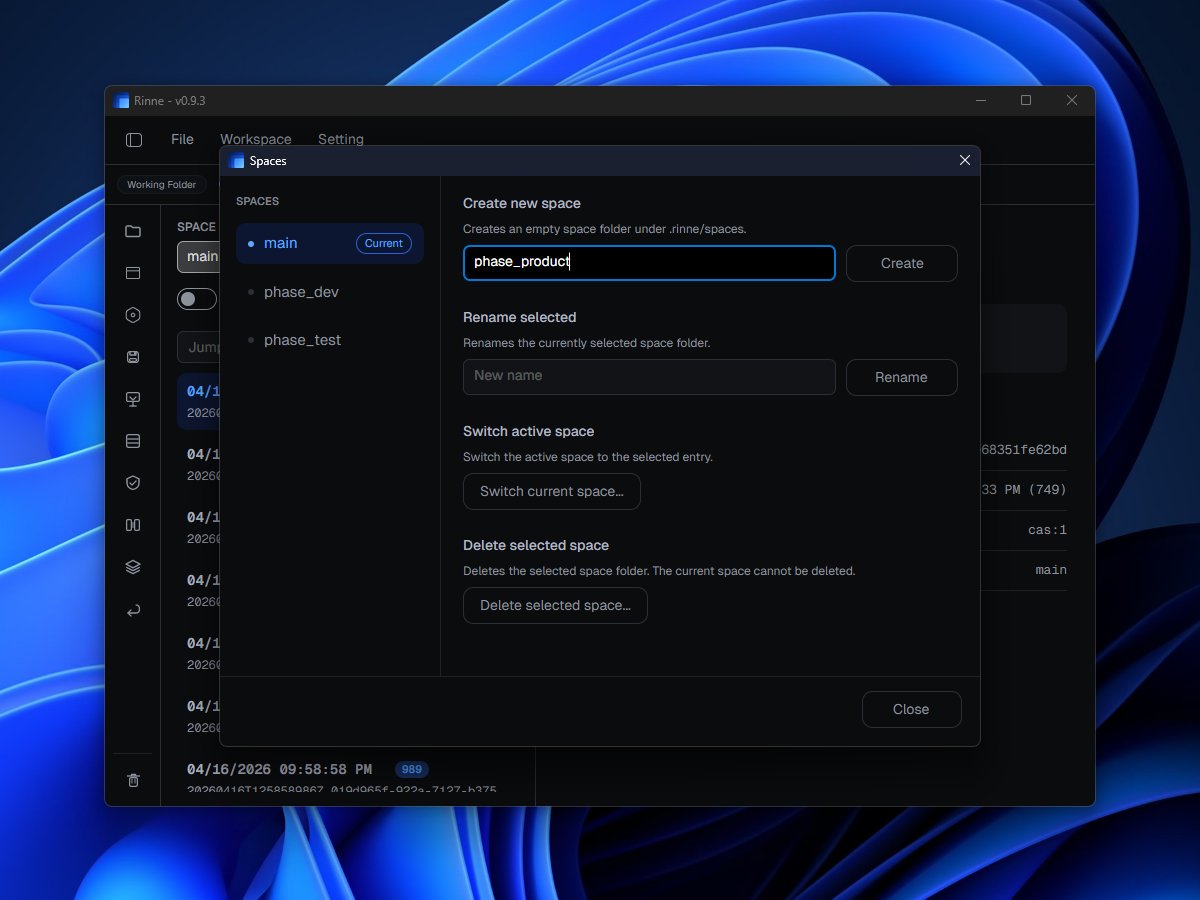1200x900 pixels.
Task: Click the restore arrow icon in the sidebar
Action: (x=133, y=610)
